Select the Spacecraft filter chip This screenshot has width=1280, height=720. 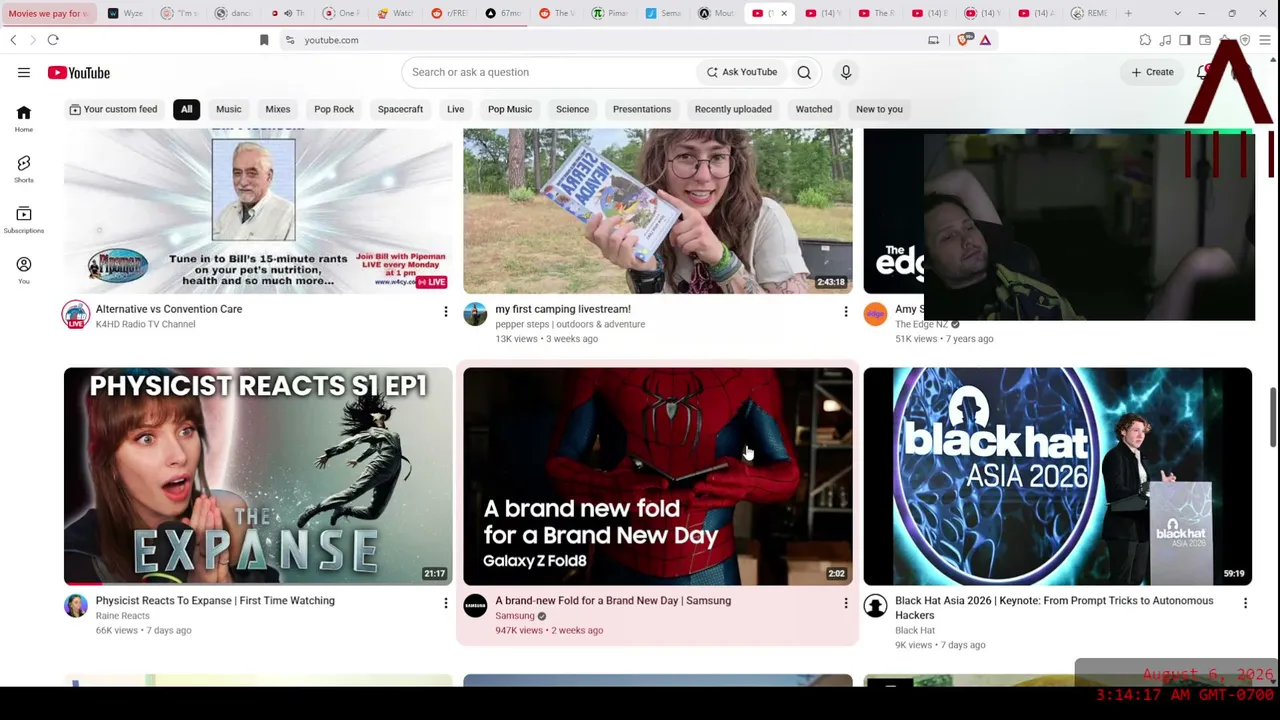pos(400,109)
